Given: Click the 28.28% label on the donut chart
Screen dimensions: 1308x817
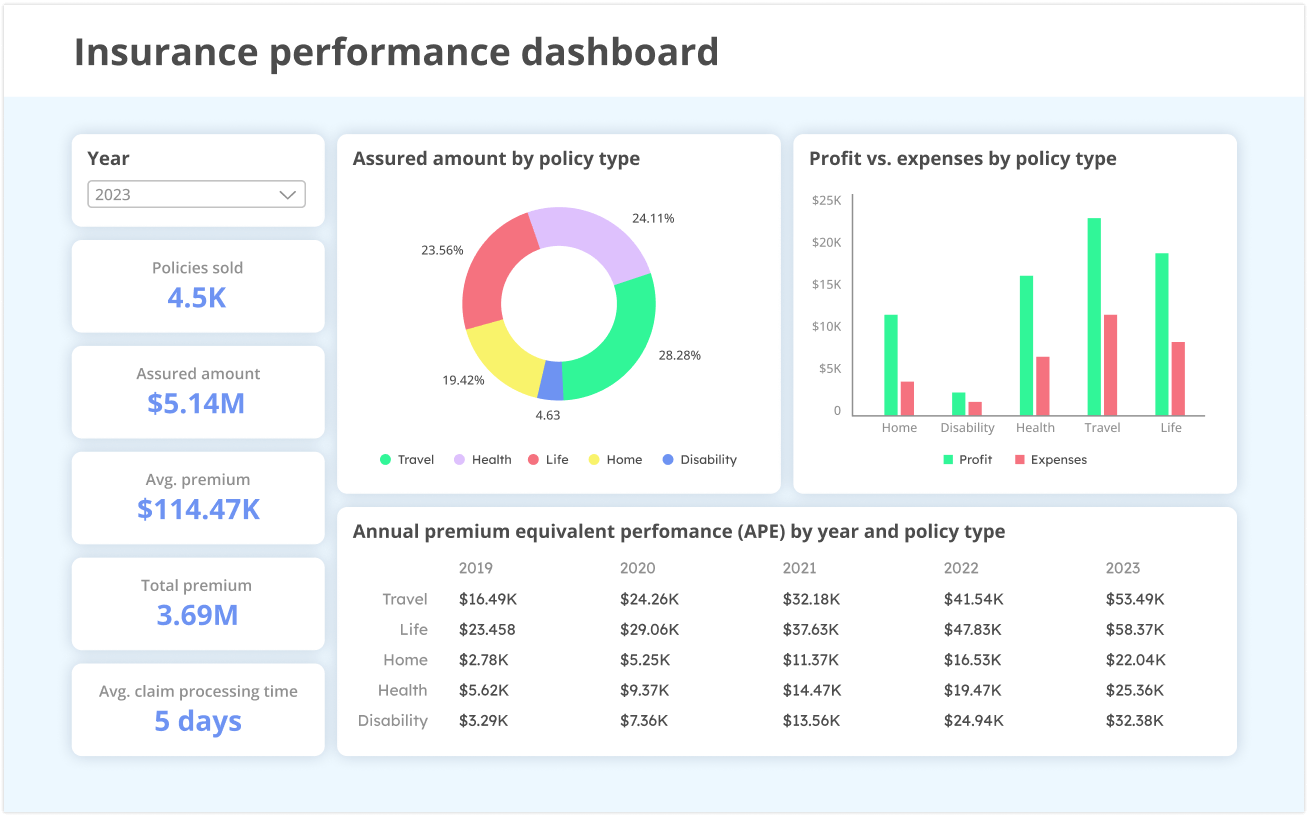Looking at the screenshot, I should click(x=680, y=354).
